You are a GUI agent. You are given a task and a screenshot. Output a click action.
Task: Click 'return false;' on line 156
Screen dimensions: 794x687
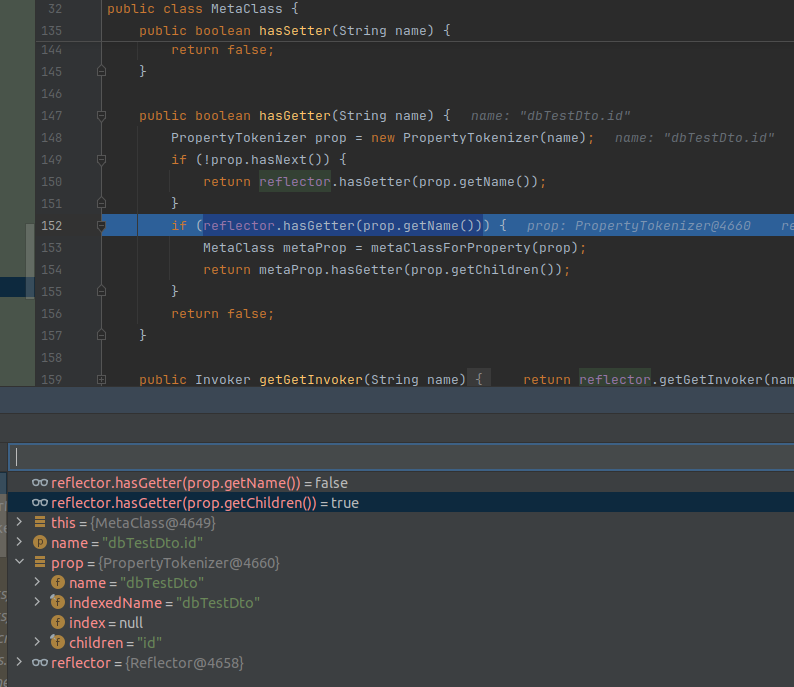coord(223,314)
